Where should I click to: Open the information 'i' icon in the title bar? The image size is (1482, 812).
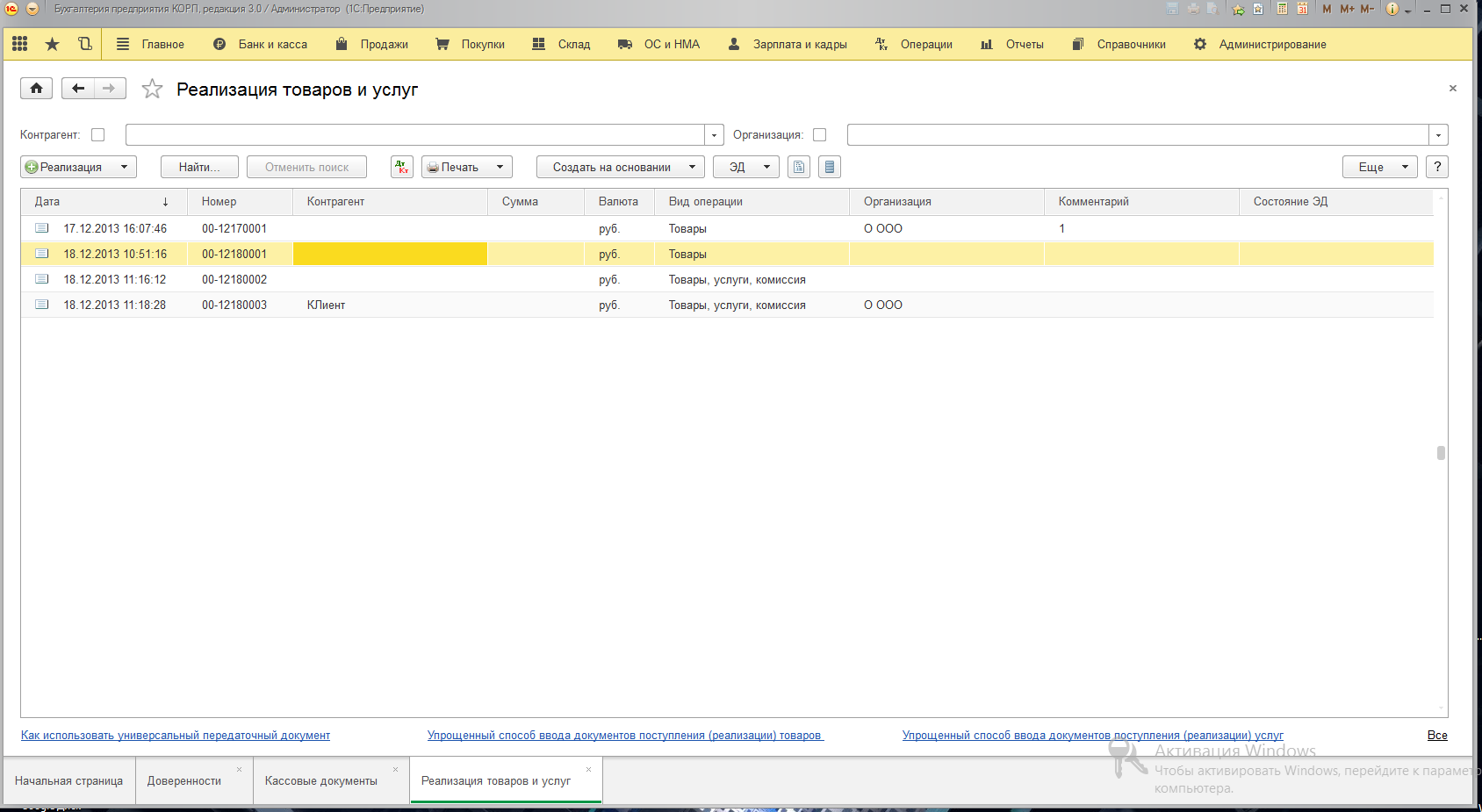click(1392, 9)
